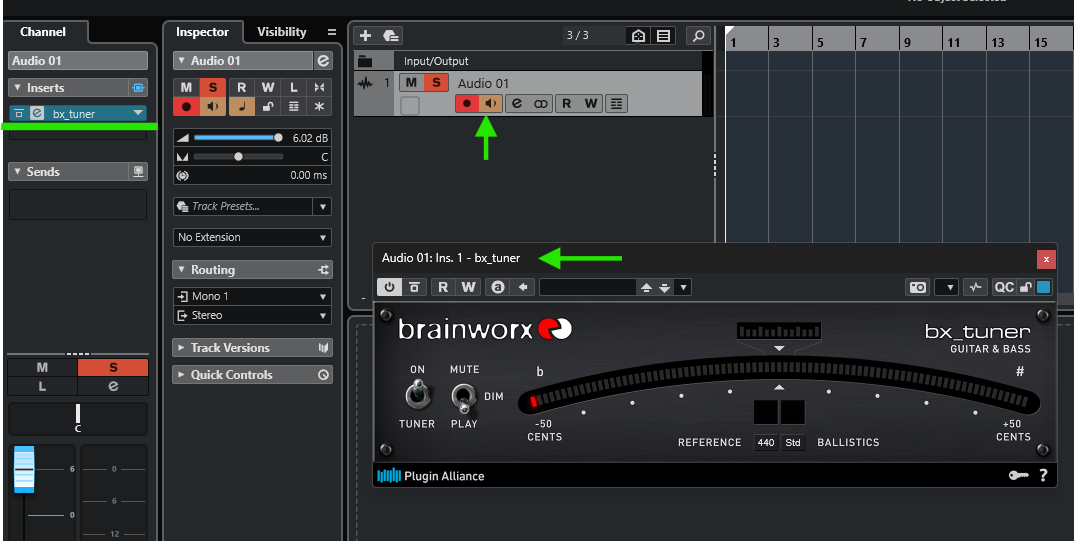1074x541 pixels.
Task: Open No Extension dropdown
Action: tap(252, 237)
